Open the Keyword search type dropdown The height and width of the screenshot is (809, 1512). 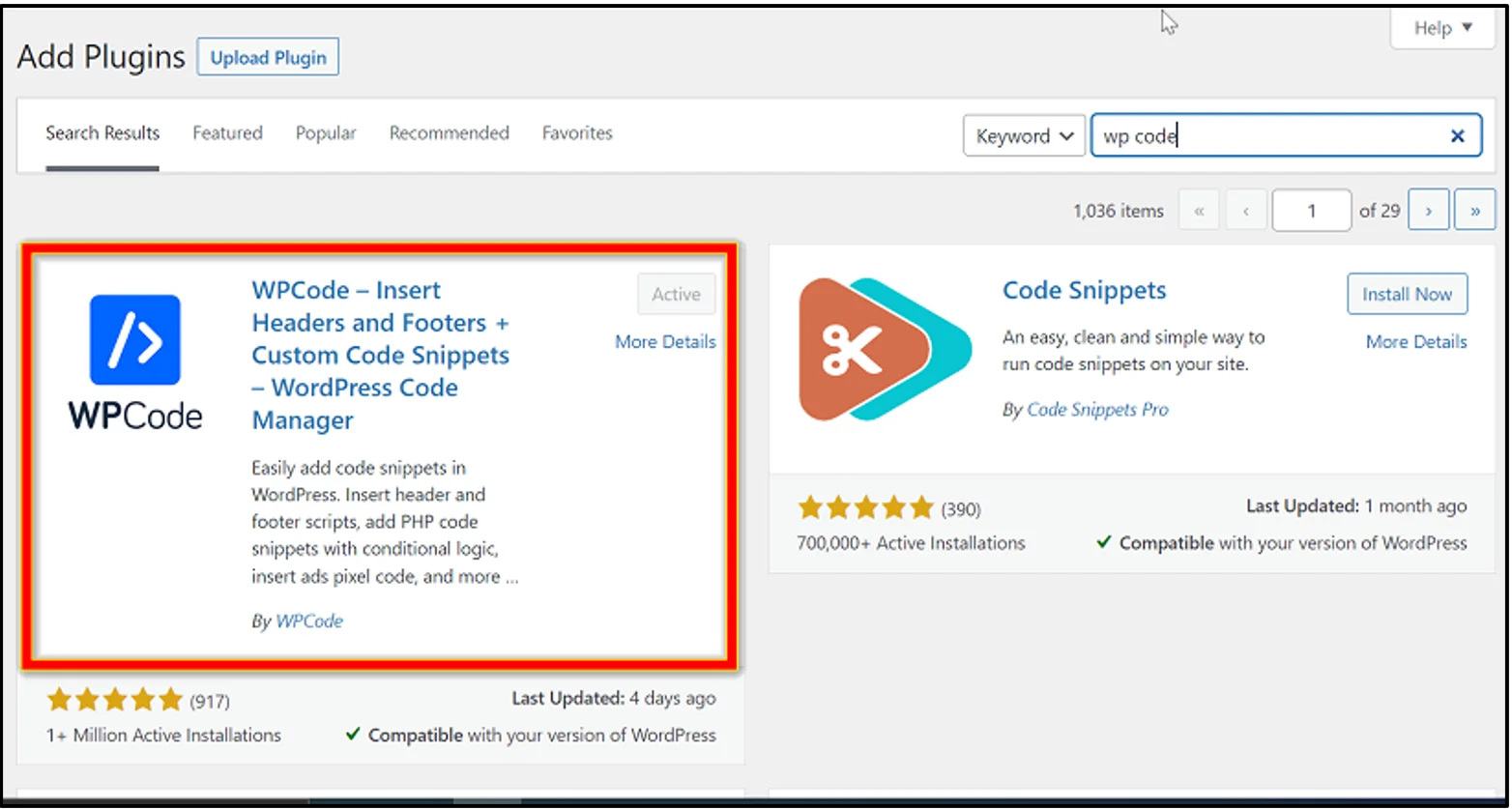[x=1024, y=136]
